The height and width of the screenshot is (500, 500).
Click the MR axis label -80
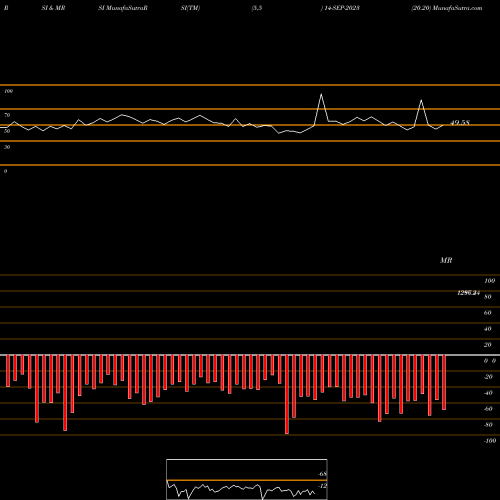pos(488,425)
